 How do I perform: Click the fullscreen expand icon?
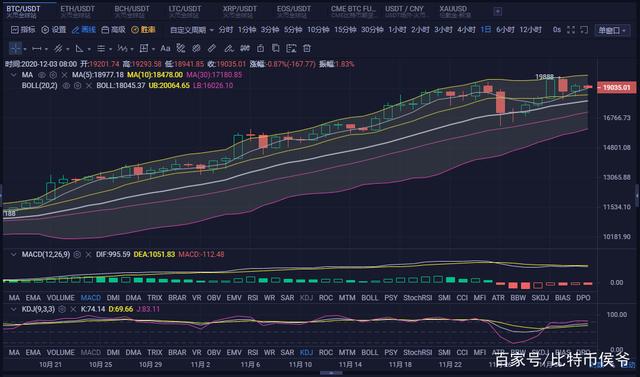pos(571,30)
